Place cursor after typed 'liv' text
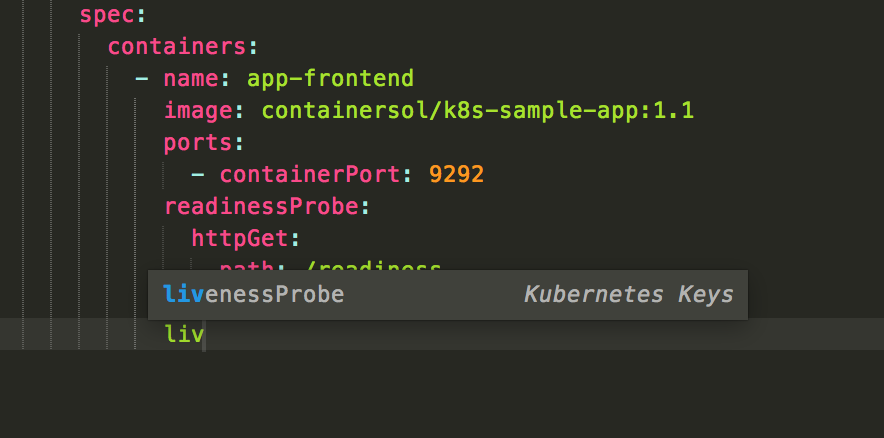 point(204,335)
